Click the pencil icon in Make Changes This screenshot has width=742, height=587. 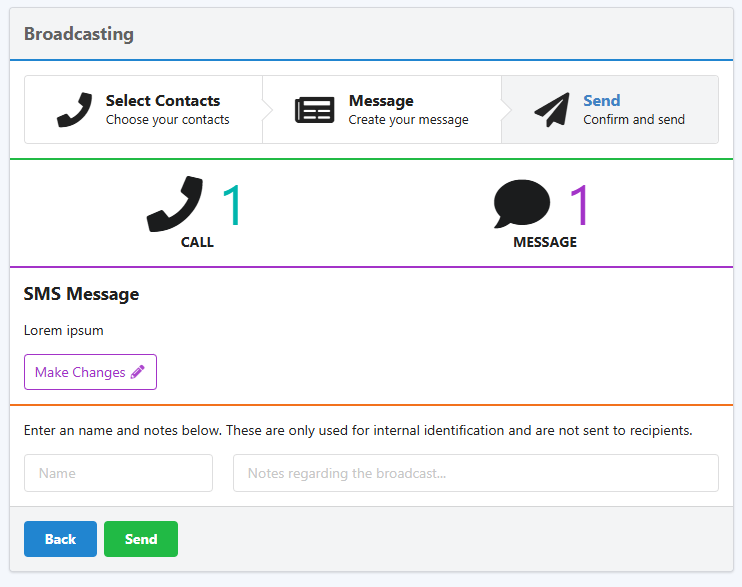click(x=138, y=372)
